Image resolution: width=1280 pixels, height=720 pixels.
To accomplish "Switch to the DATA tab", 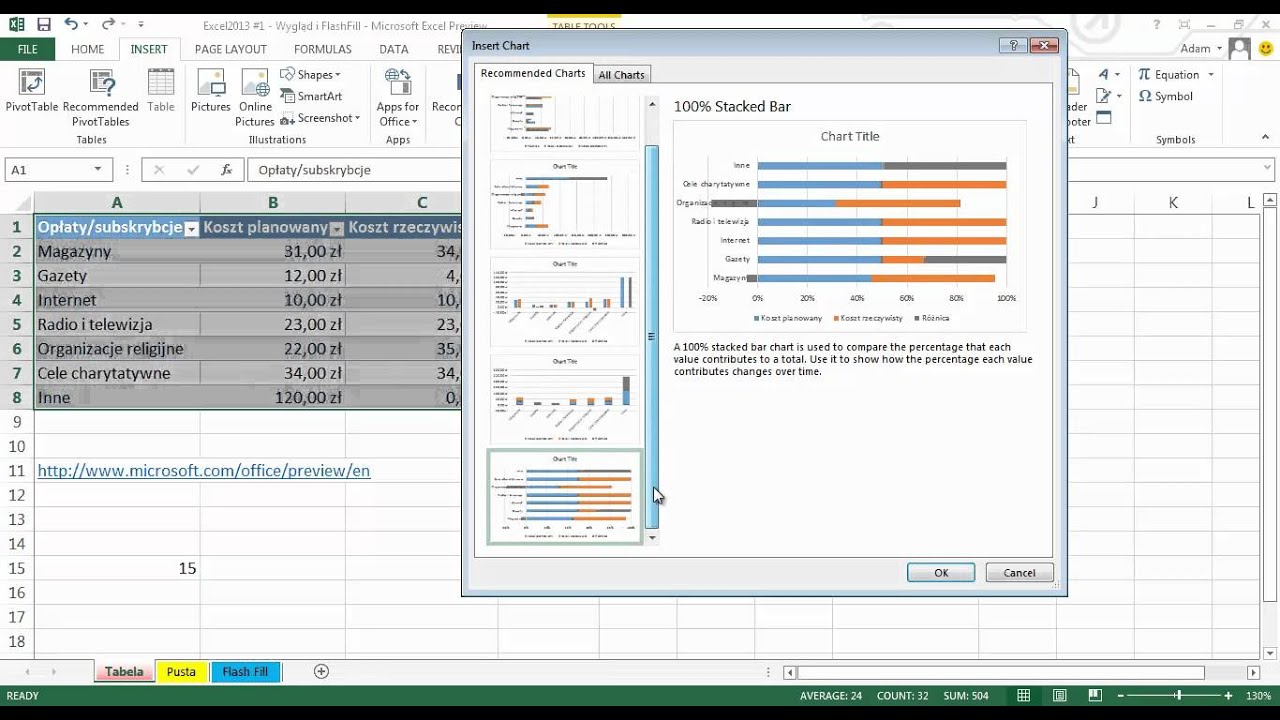I will 394,49.
